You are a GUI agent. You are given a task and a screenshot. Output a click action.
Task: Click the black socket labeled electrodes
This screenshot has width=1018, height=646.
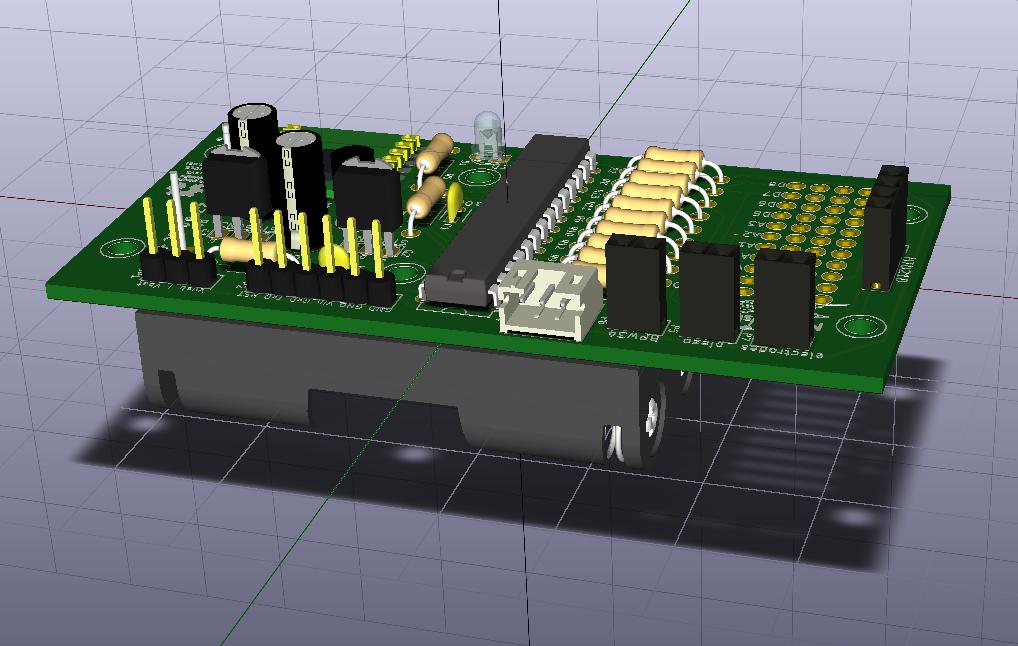pyautogui.click(x=783, y=295)
